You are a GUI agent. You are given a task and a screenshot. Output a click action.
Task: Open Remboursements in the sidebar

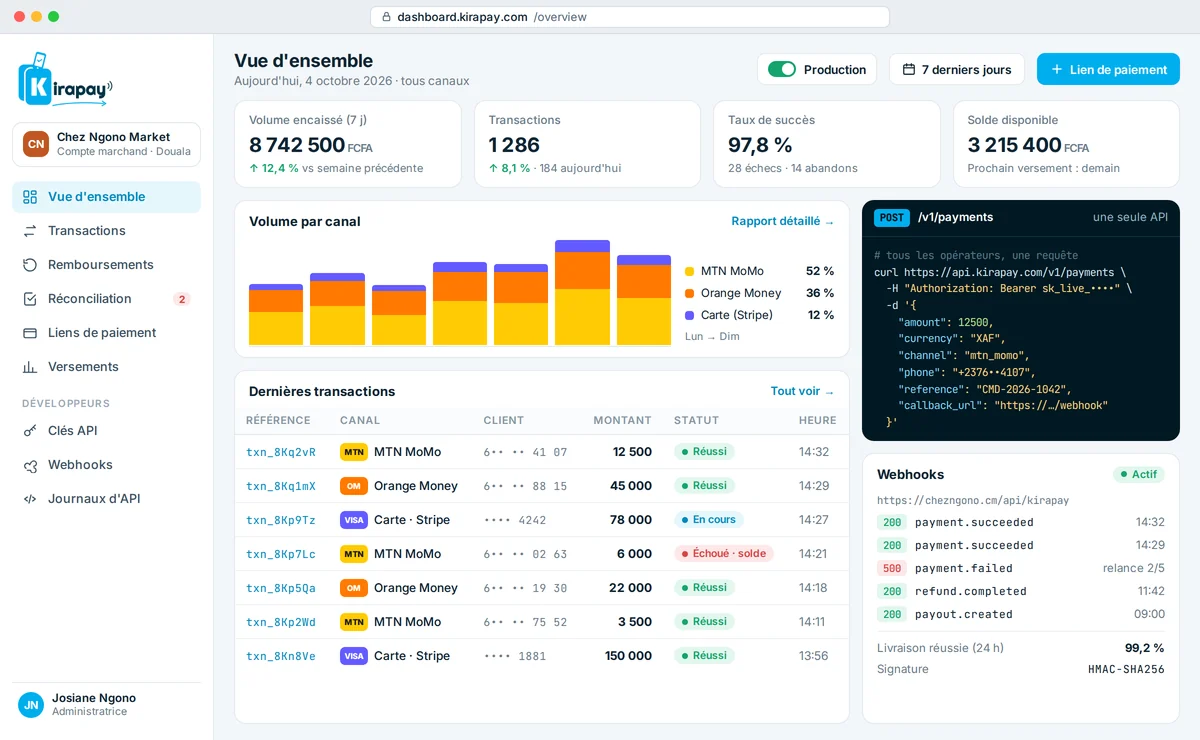pos(106,265)
